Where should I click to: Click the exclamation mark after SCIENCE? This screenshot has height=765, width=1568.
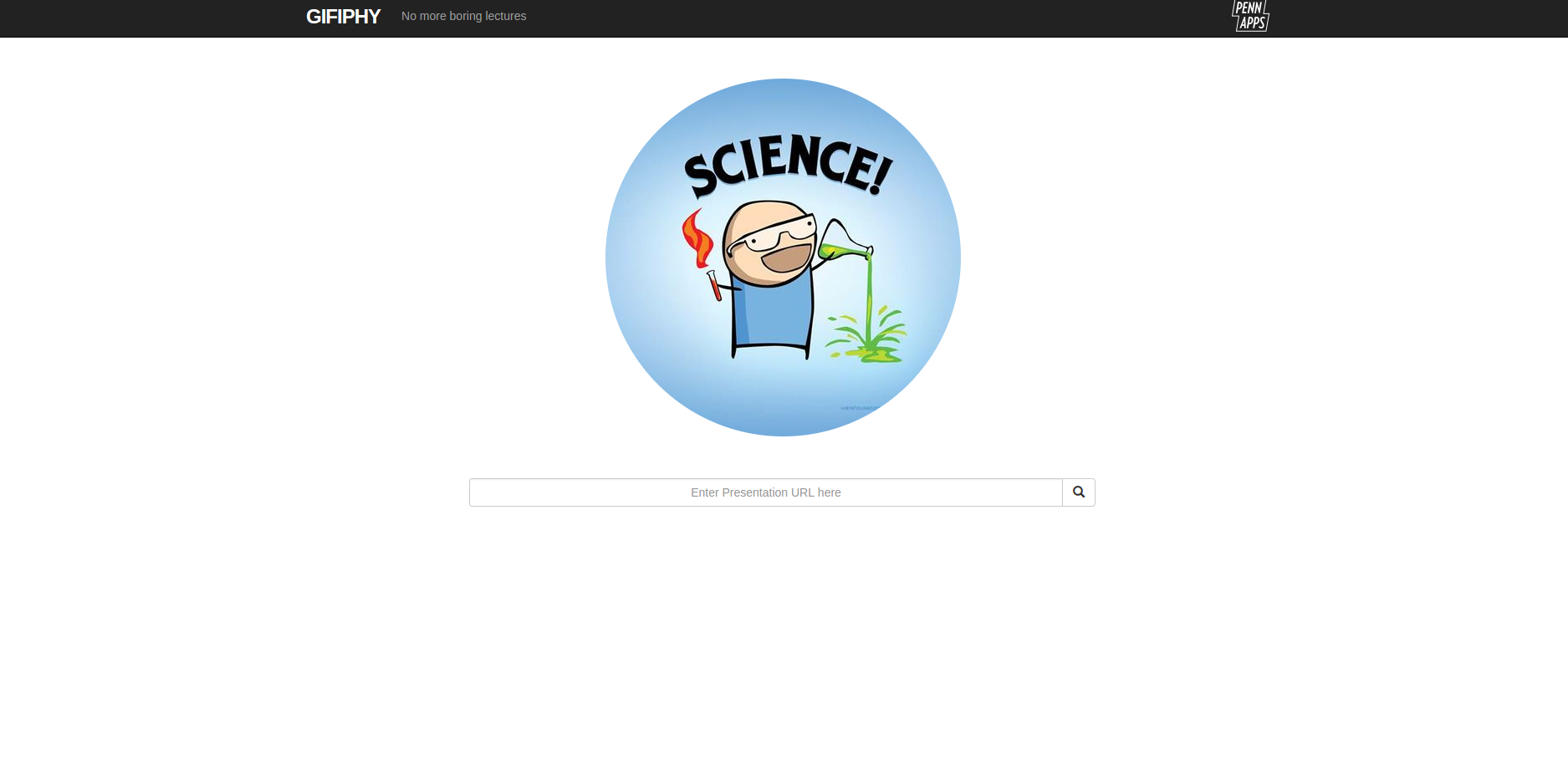coord(881,175)
